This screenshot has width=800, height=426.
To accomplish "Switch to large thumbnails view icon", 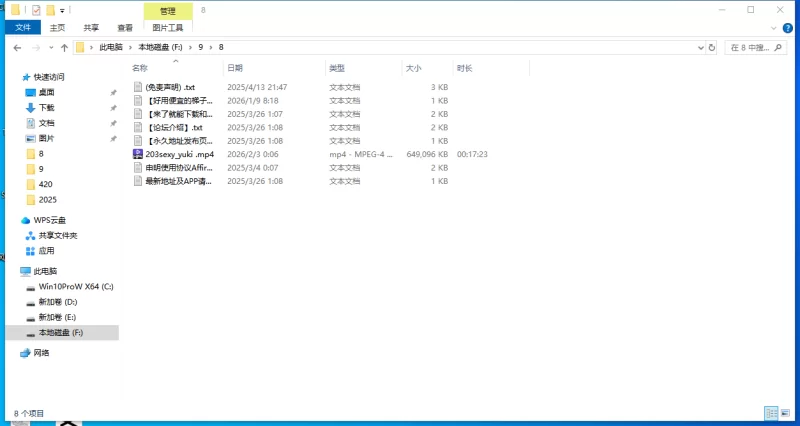I will (x=785, y=413).
